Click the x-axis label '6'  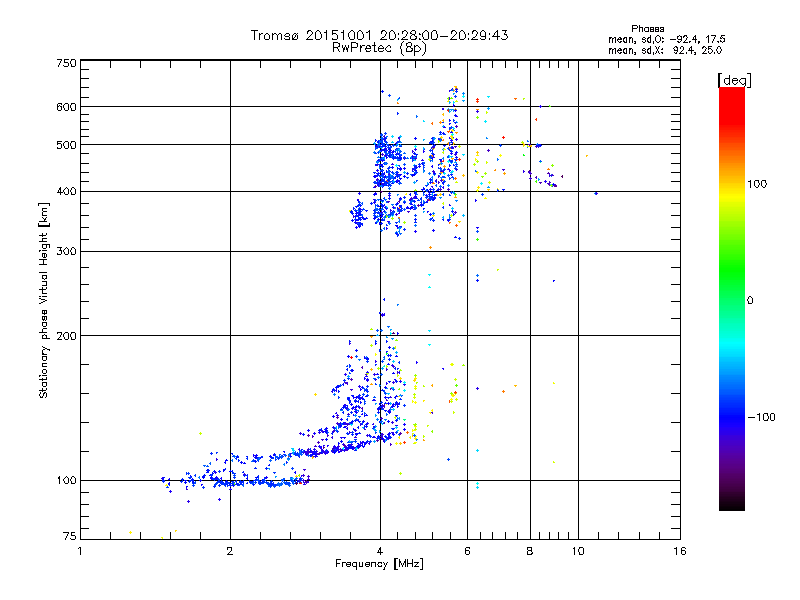(467, 551)
